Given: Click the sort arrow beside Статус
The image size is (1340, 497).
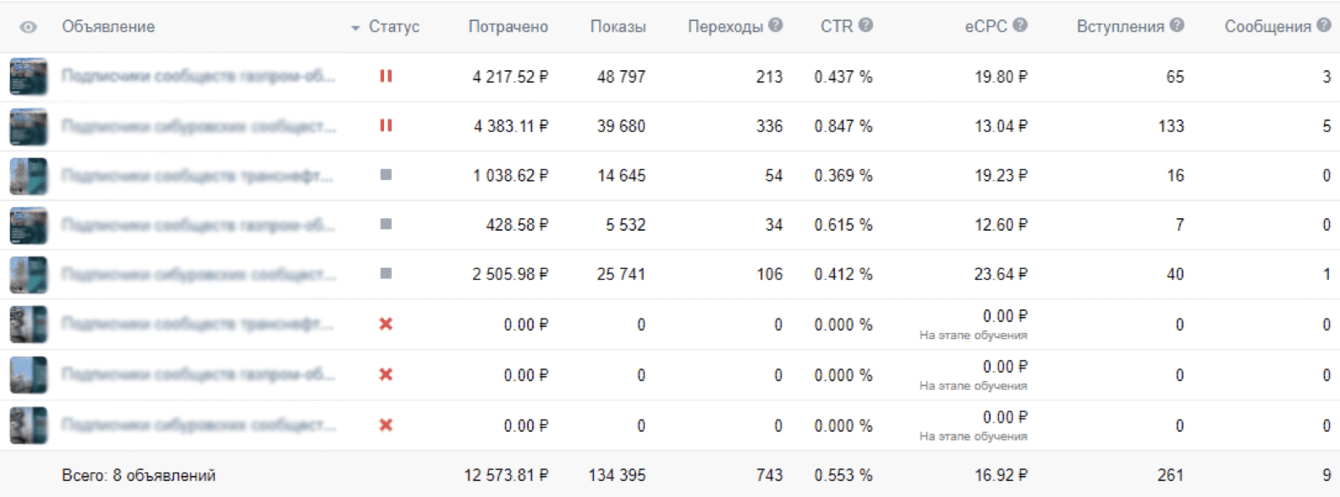Looking at the screenshot, I should click(x=355, y=28).
